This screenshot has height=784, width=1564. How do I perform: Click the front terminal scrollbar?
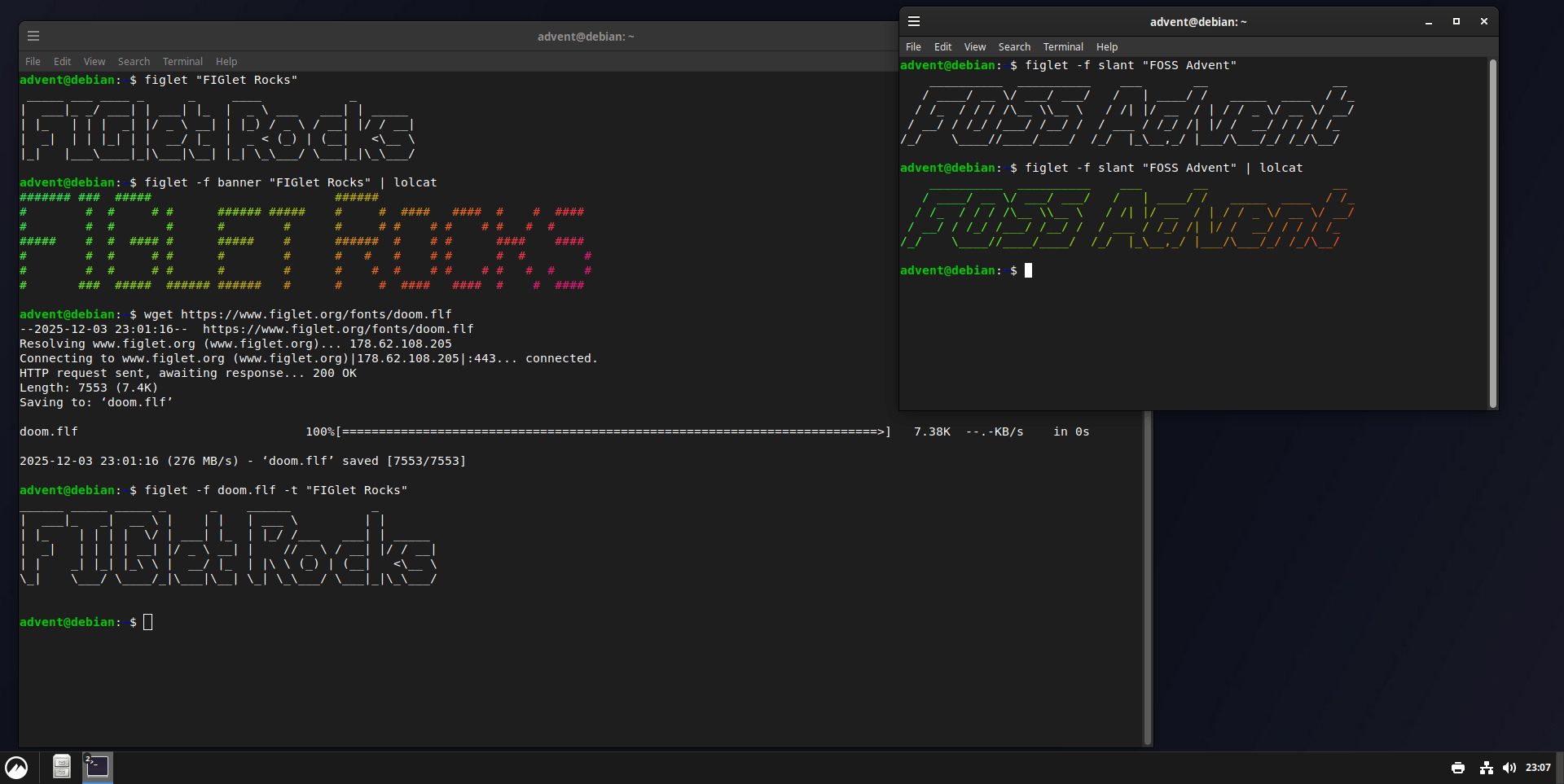click(x=1492, y=233)
